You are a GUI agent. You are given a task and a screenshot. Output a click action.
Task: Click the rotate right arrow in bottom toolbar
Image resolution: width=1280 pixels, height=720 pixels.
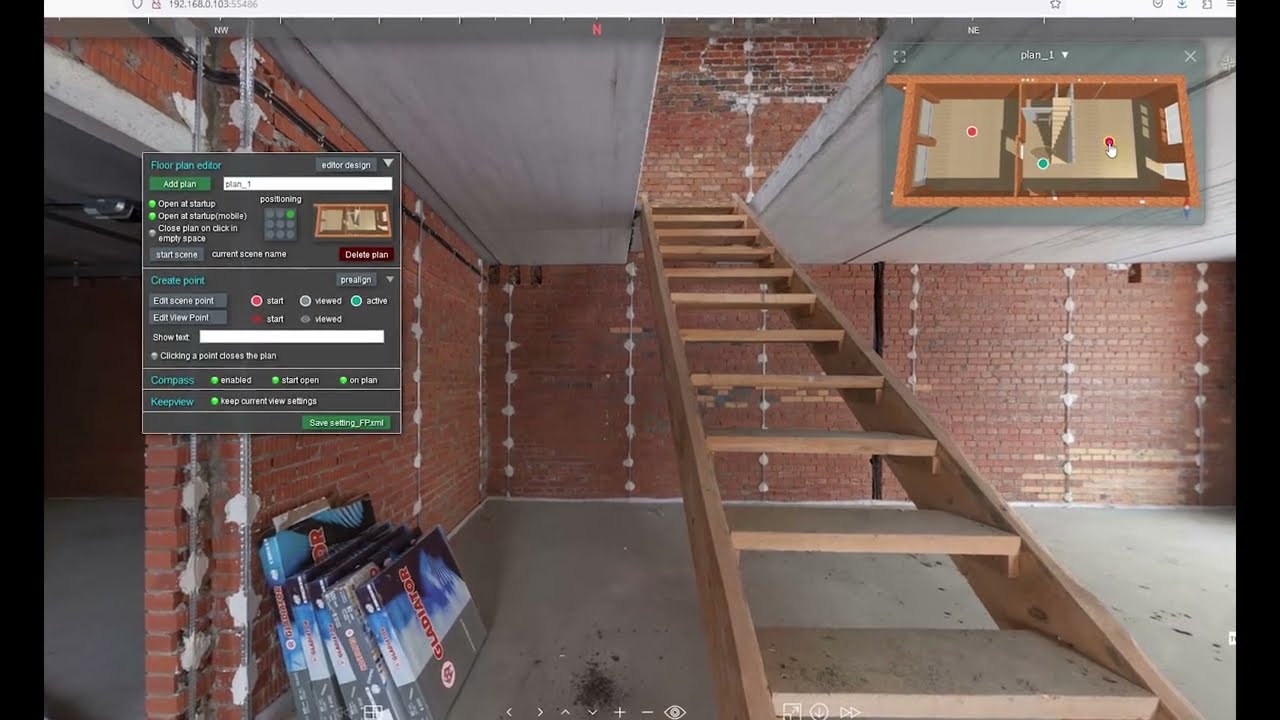pyautogui.click(x=540, y=712)
